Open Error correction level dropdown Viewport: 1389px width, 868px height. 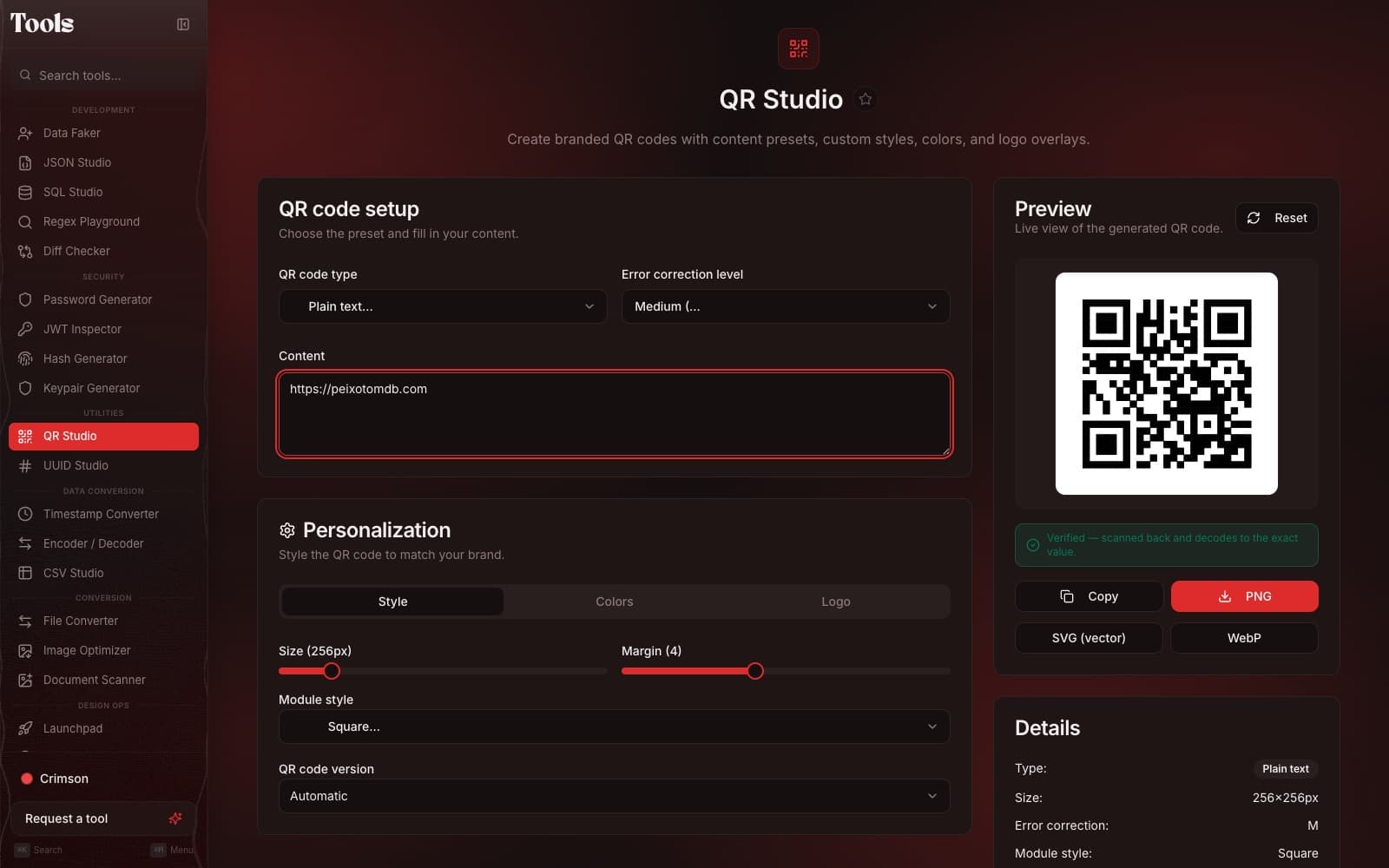pos(786,306)
